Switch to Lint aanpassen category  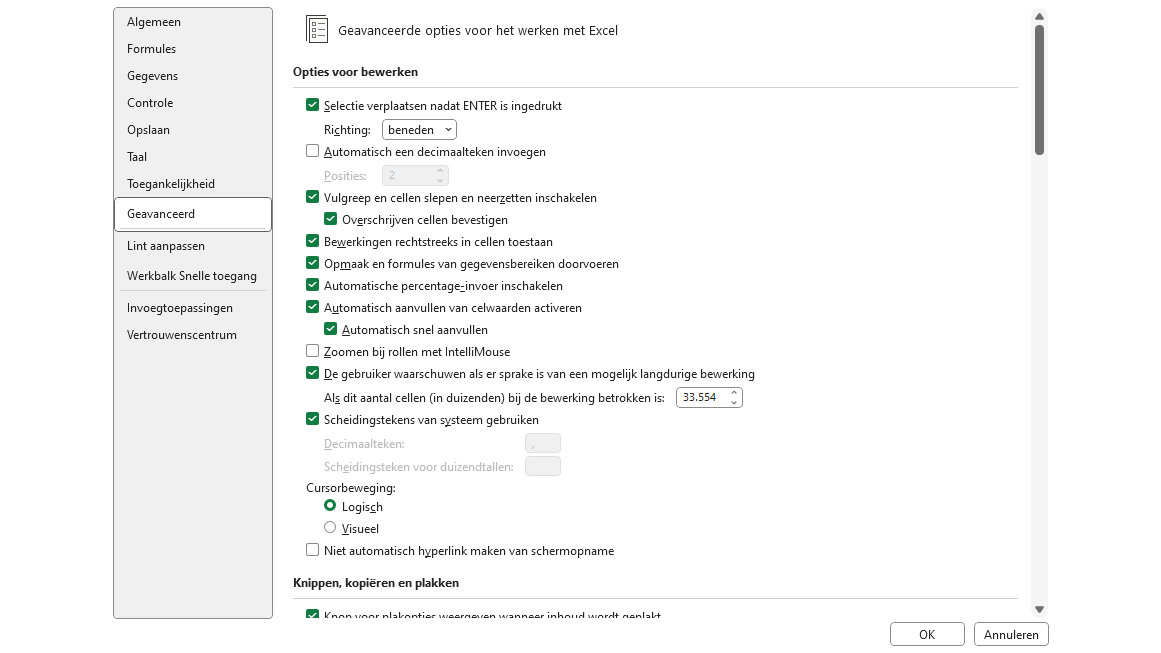point(165,246)
